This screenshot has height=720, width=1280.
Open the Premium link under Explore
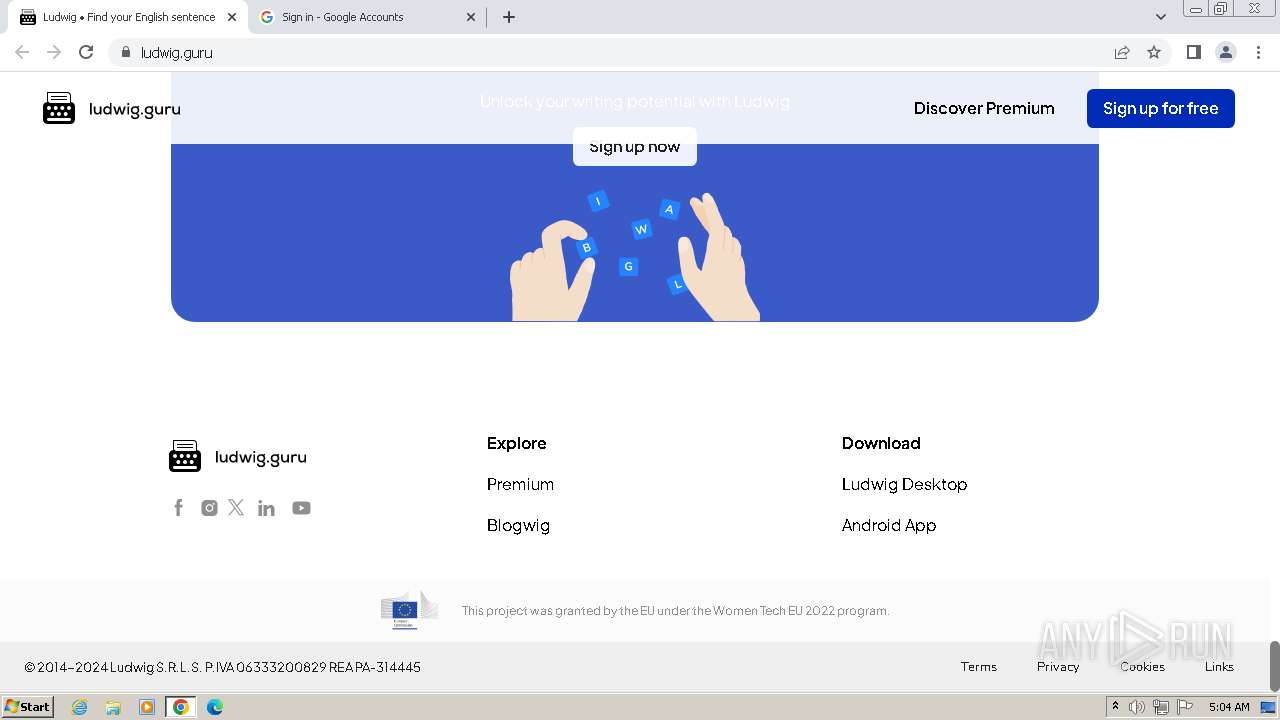point(520,484)
